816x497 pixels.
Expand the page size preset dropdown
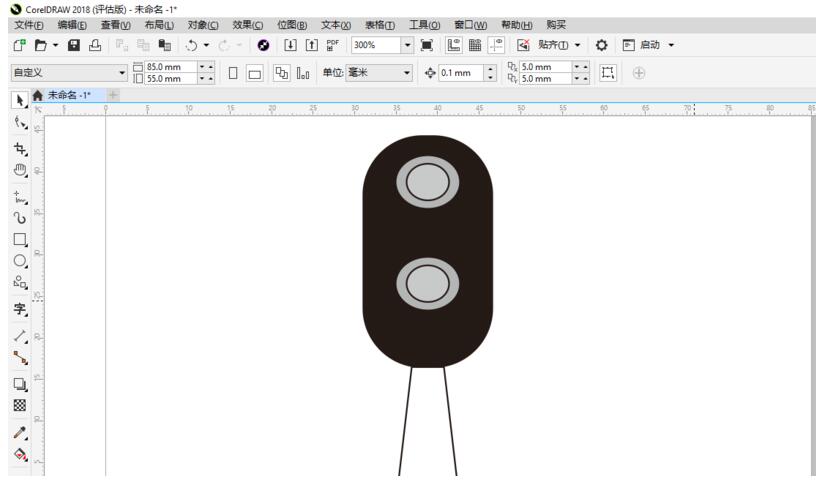tap(123, 72)
